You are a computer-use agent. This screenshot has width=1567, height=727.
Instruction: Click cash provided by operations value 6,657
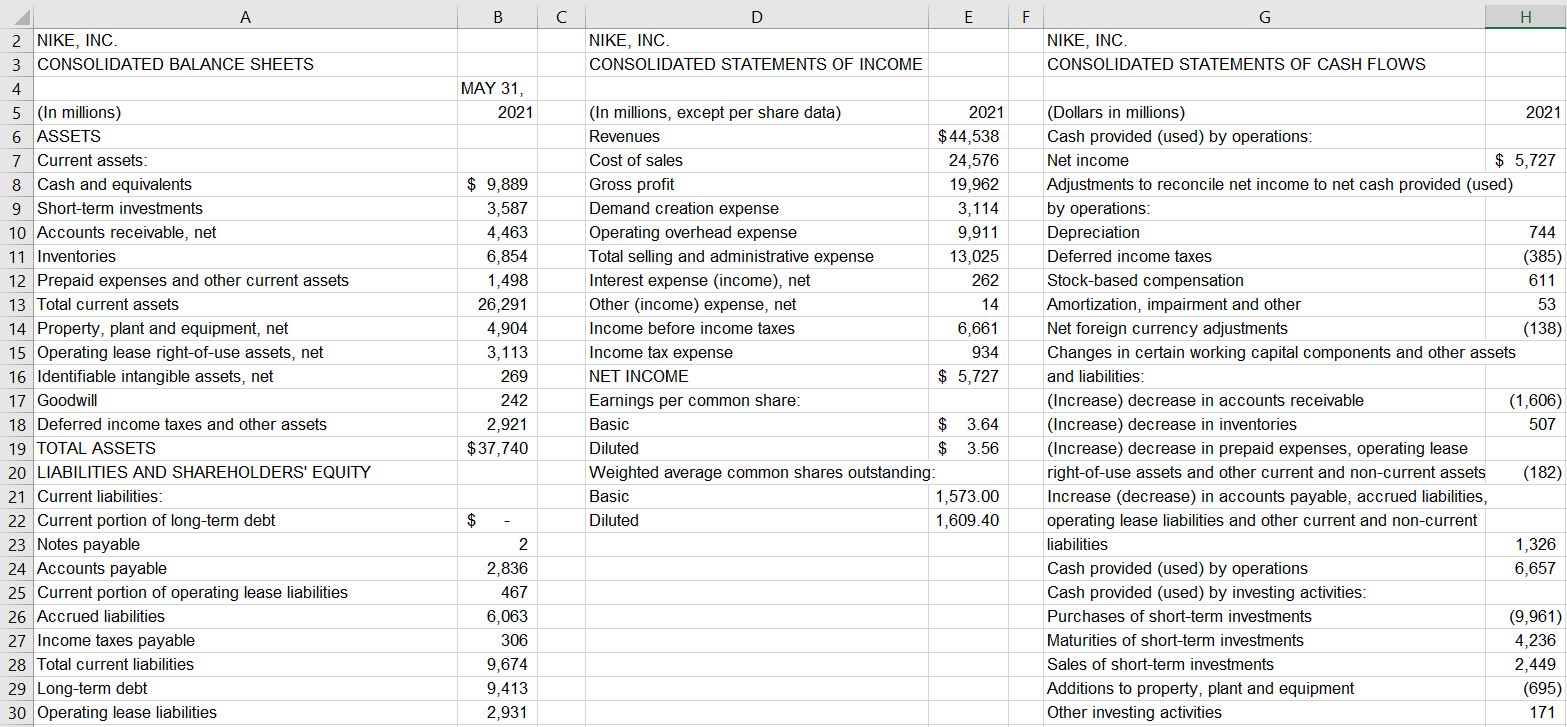(x=1525, y=568)
